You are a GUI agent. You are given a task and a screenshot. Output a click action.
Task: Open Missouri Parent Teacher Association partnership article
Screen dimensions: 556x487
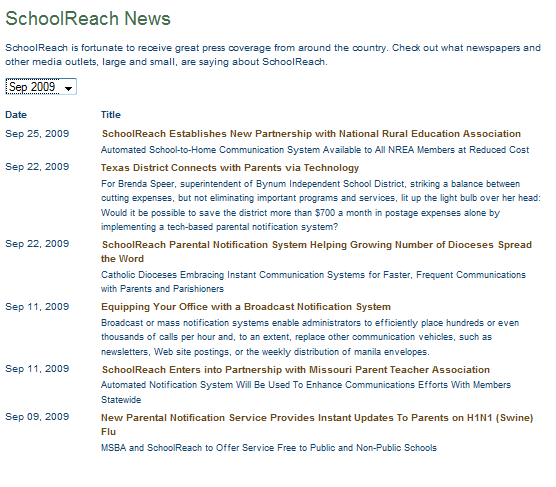pos(296,370)
